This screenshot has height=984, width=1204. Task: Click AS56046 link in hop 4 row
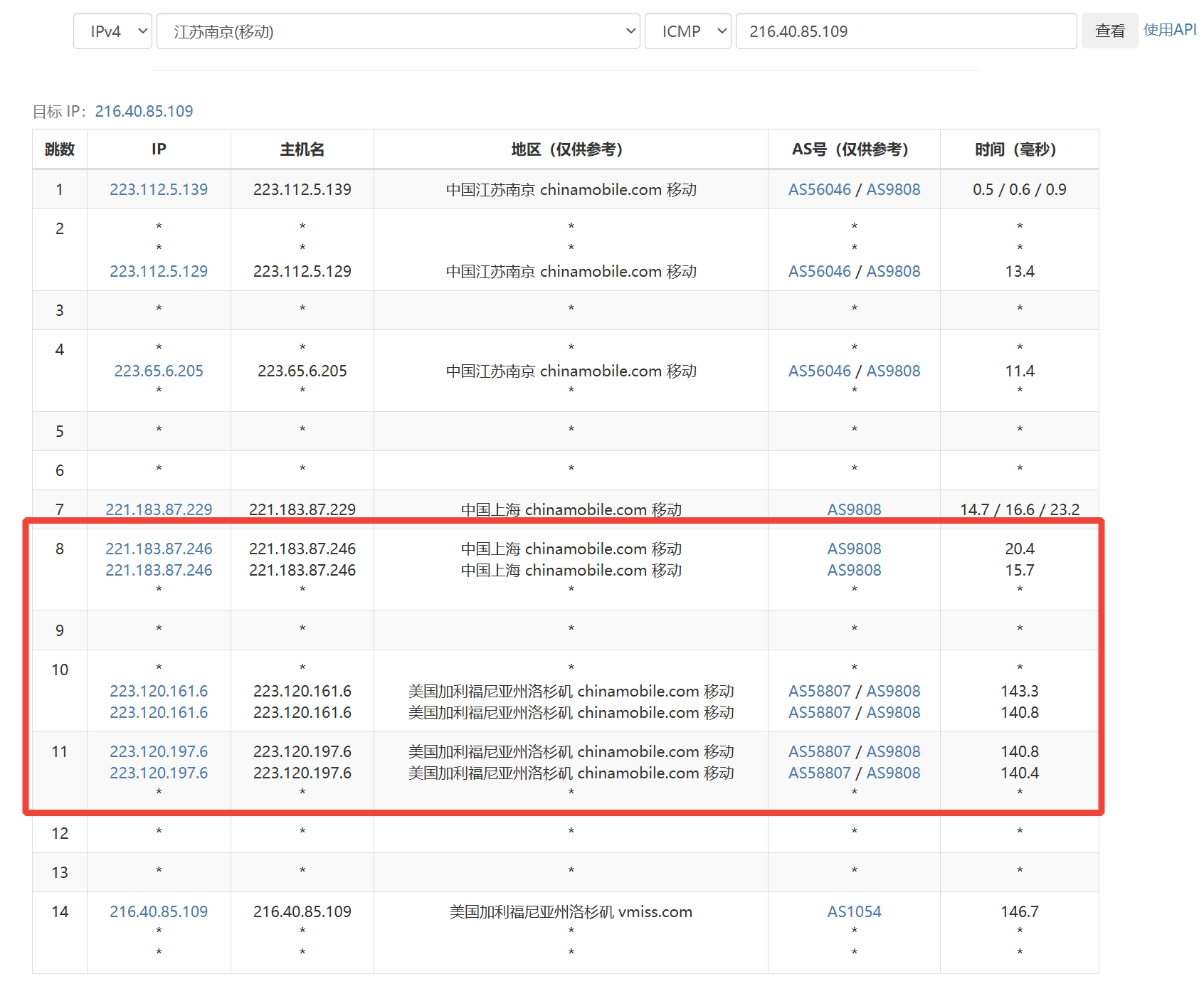820,371
